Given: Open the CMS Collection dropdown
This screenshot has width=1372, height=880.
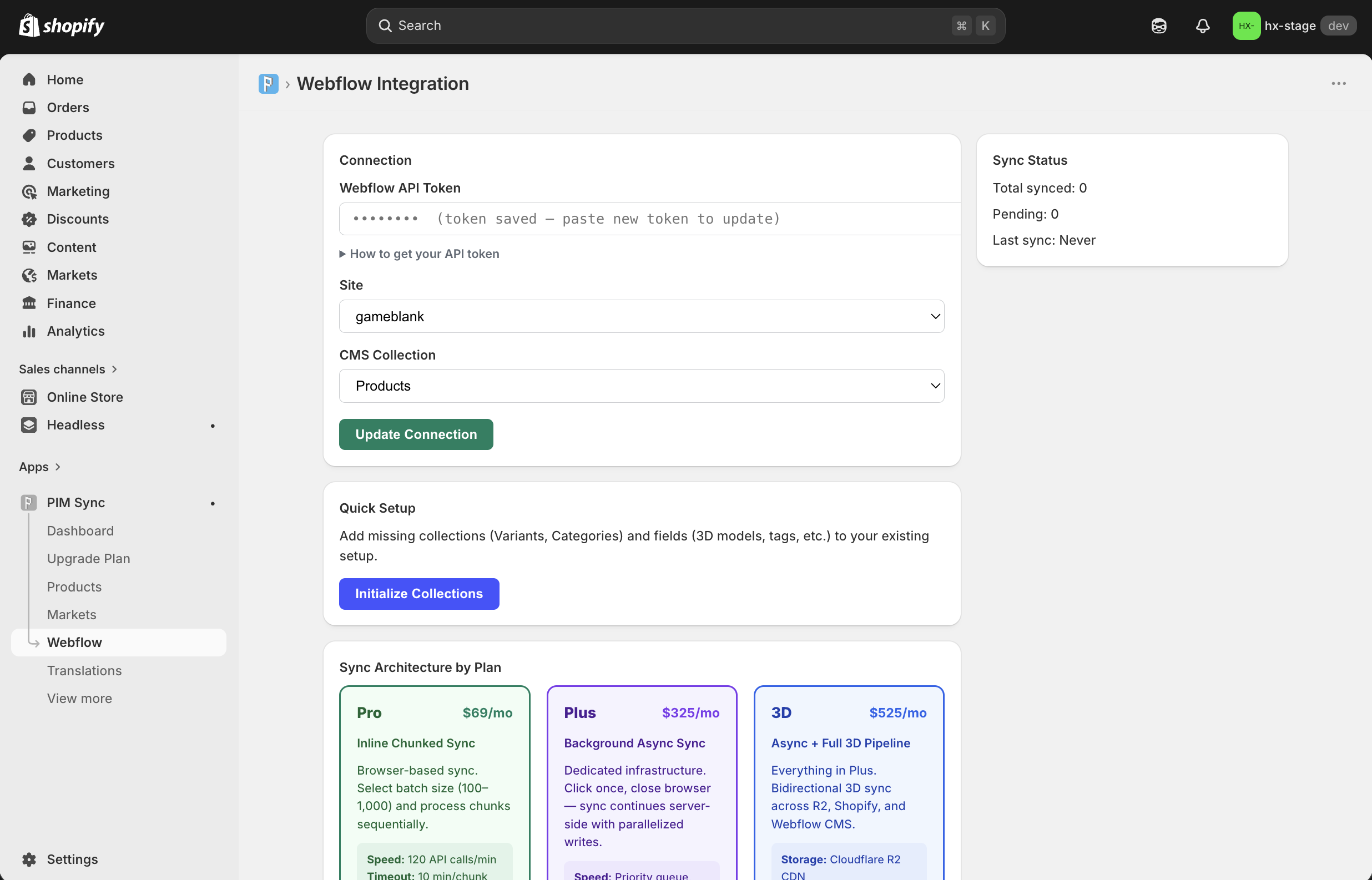Looking at the screenshot, I should tap(641, 386).
